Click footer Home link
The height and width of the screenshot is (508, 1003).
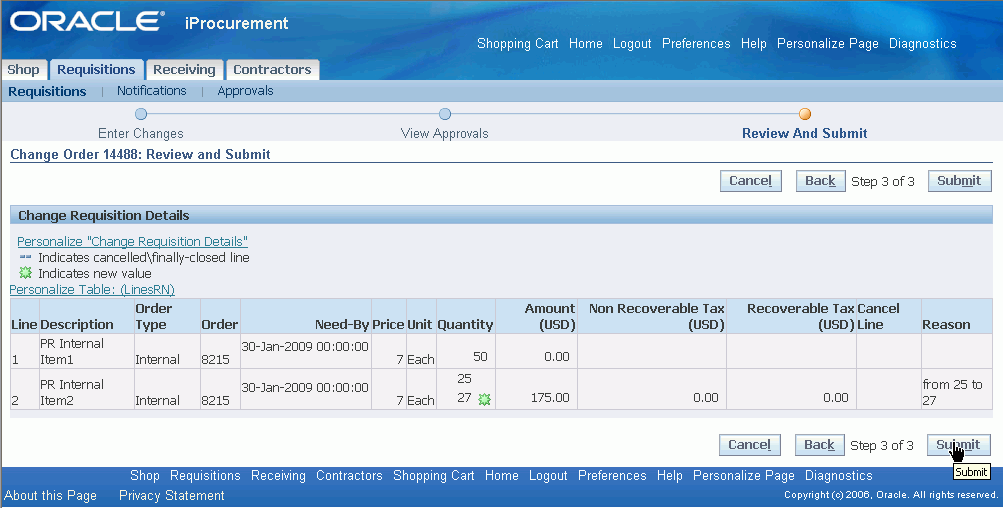[x=502, y=475]
